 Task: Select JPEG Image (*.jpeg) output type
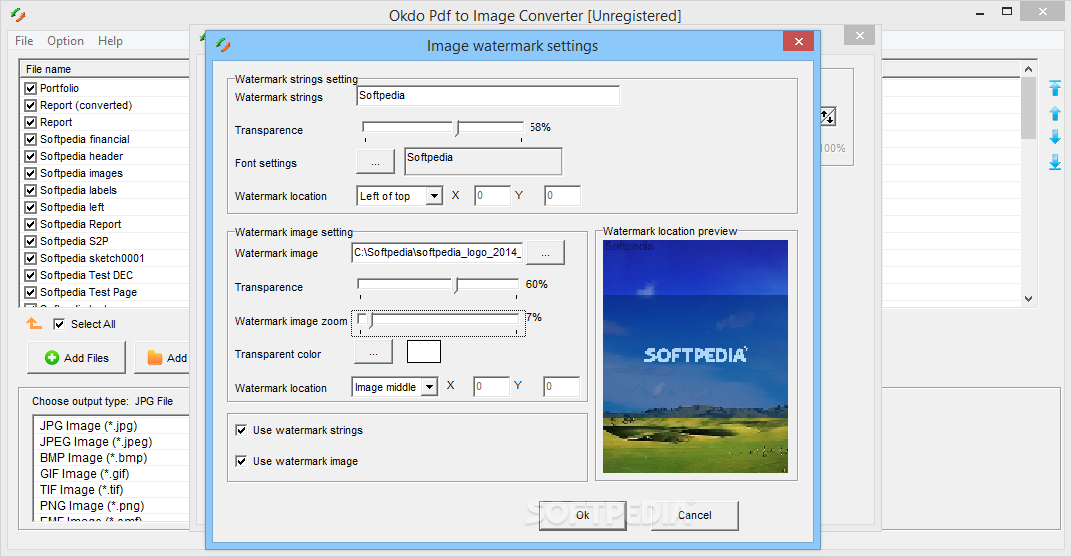click(x=96, y=441)
